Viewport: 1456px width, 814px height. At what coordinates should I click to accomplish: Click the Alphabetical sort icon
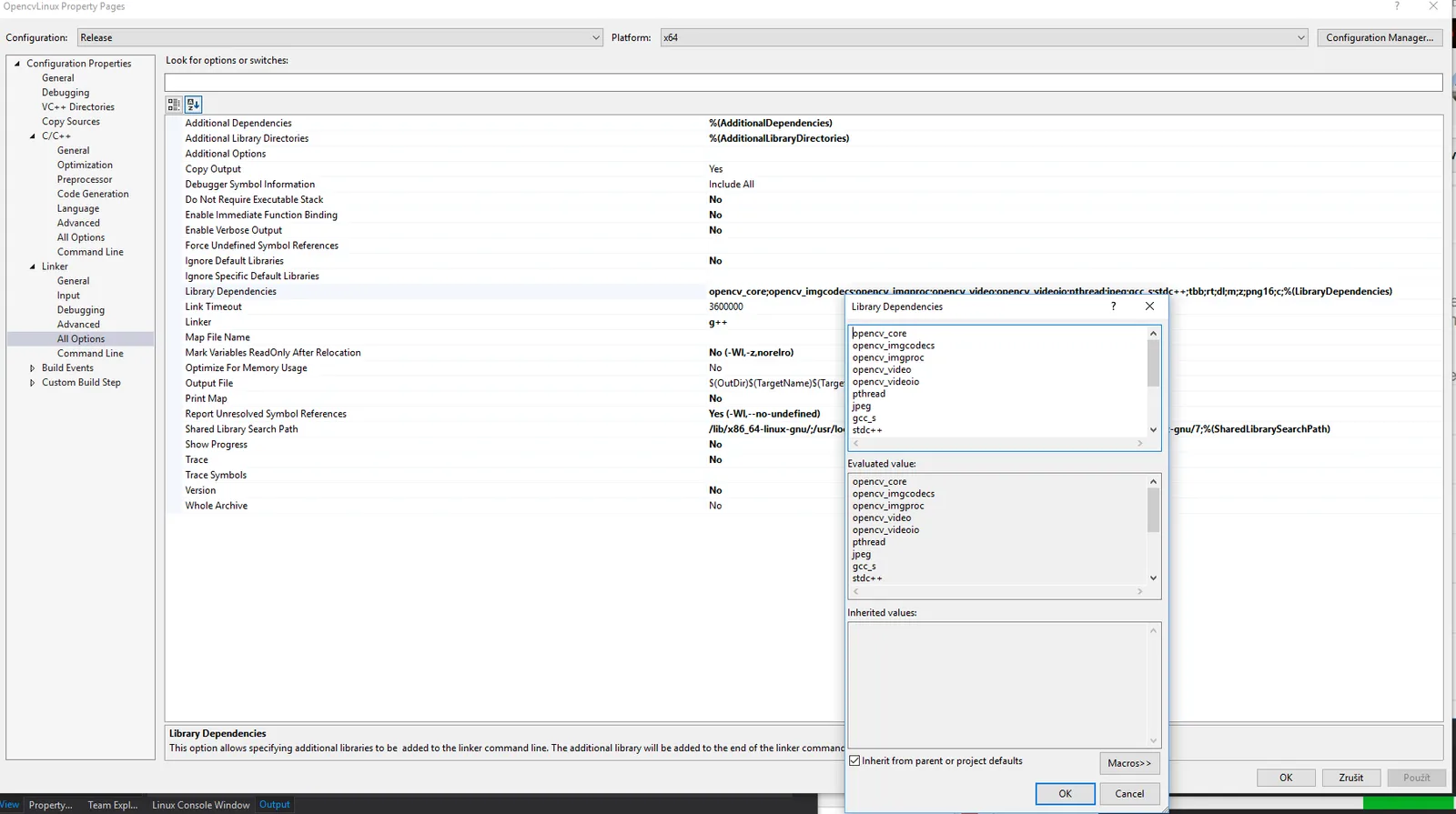pos(193,105)
